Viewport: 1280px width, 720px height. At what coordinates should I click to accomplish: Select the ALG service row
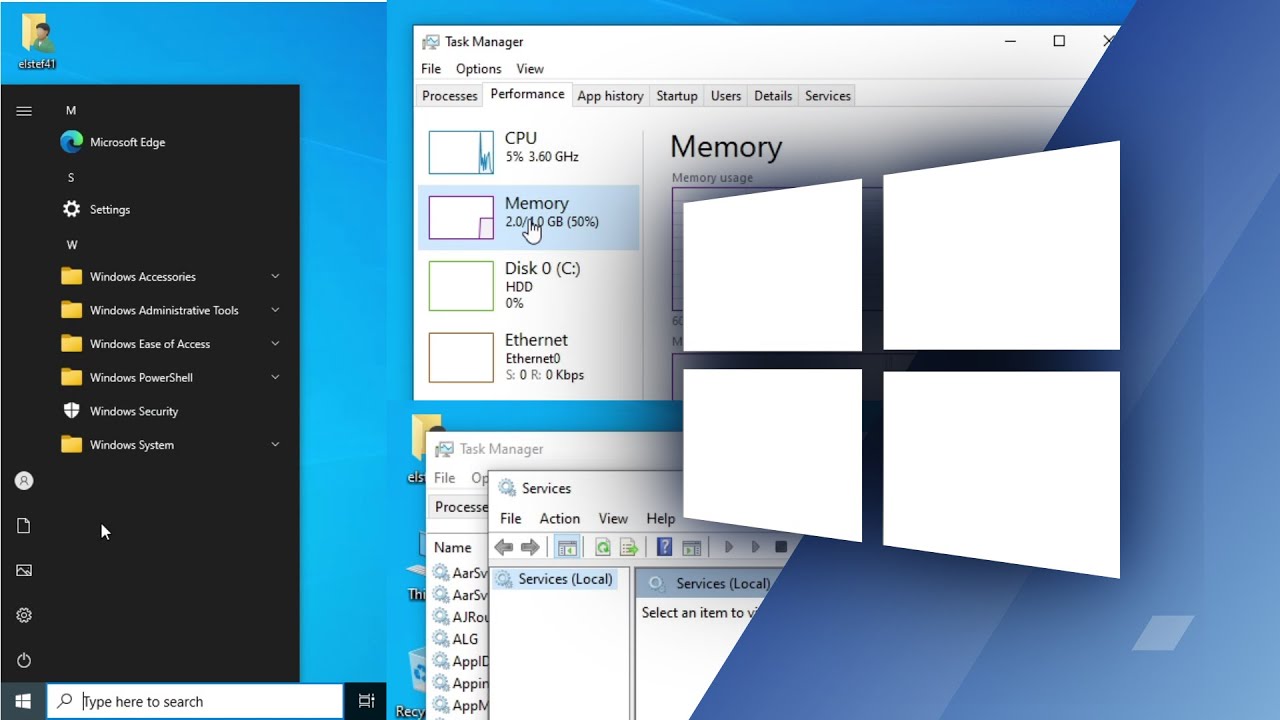coord(459,638)
